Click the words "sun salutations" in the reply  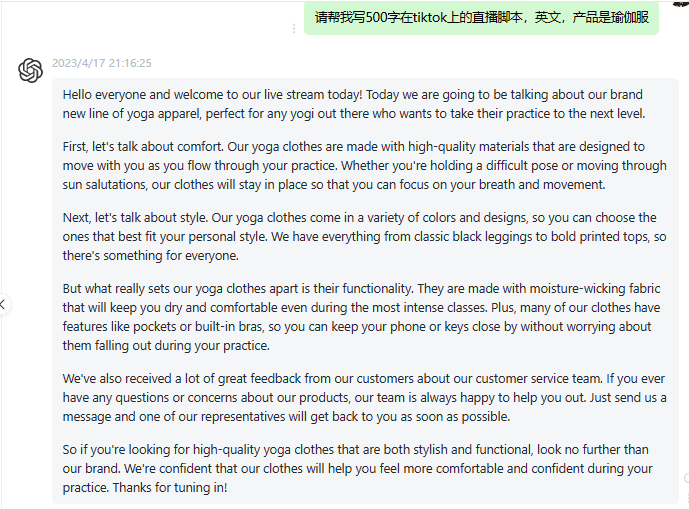(x=104, y=185)
